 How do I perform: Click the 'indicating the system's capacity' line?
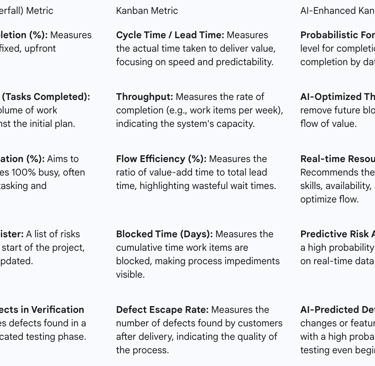pos(185,124)
